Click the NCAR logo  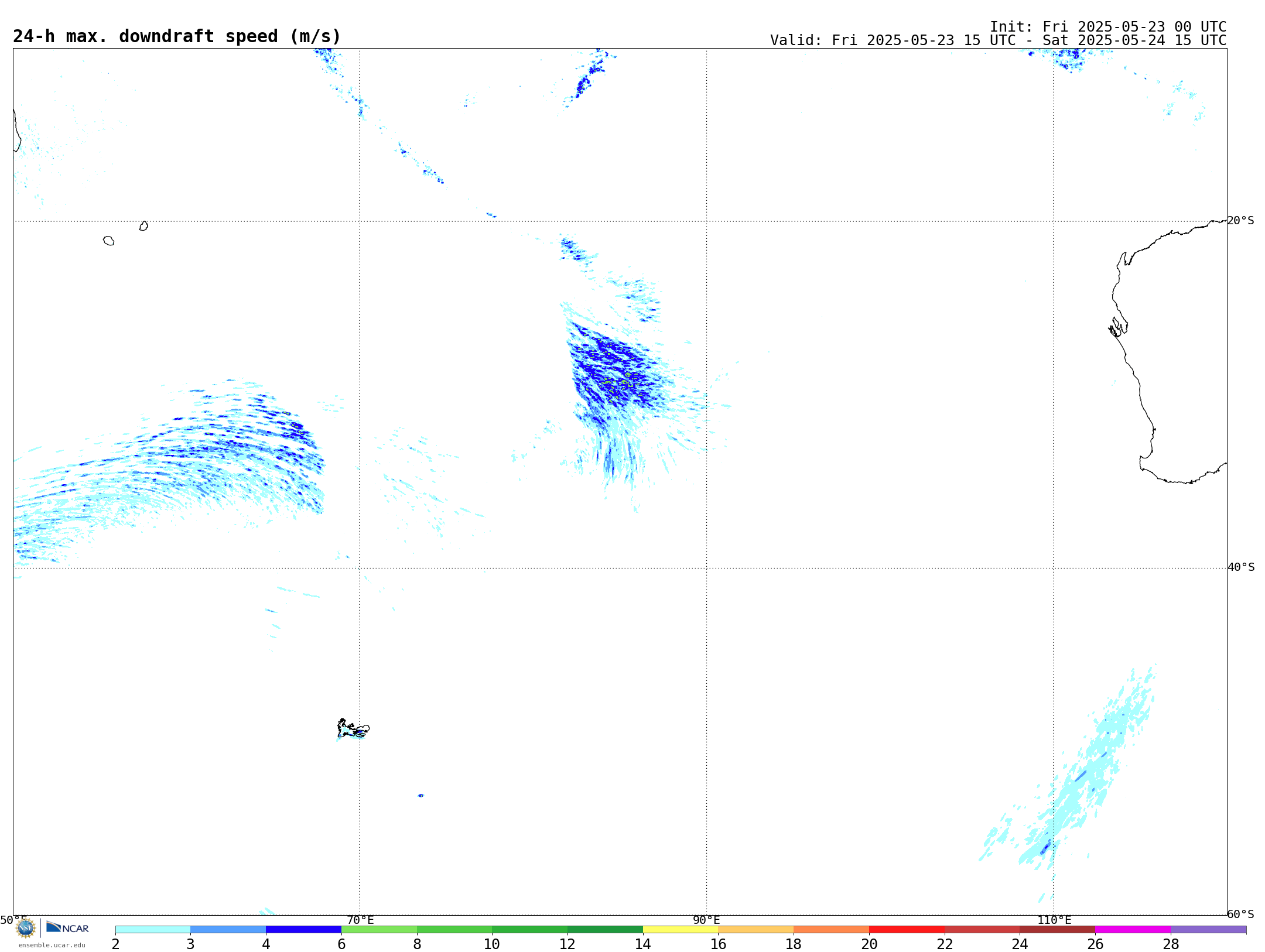[x=67, y=927]
